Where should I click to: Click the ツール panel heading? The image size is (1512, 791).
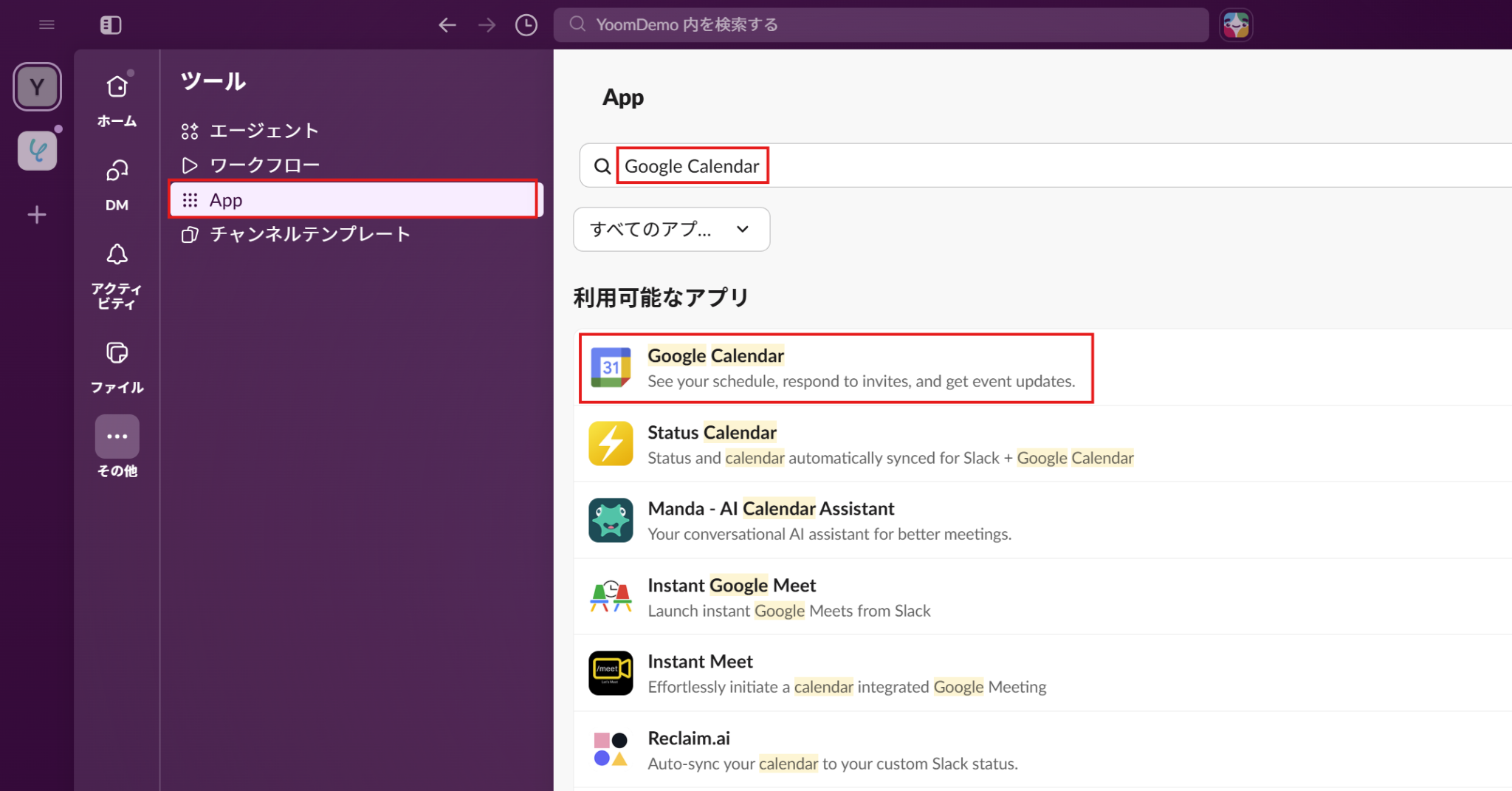click(213, 81)
